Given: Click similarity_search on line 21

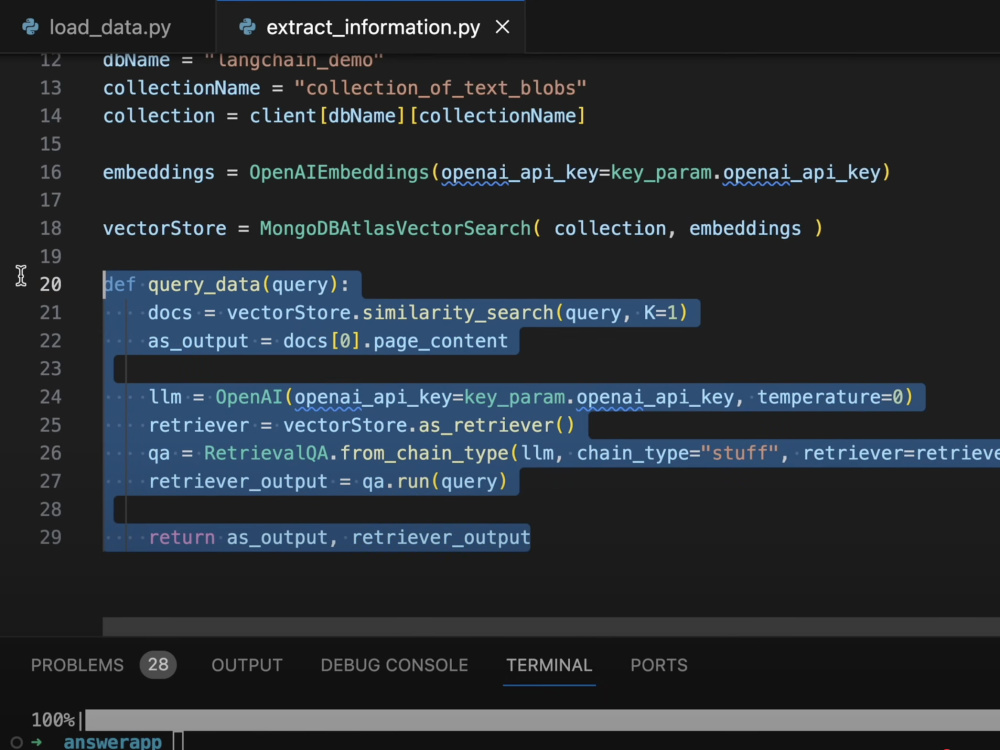Looking at the screenshot, I should (457, 312).
